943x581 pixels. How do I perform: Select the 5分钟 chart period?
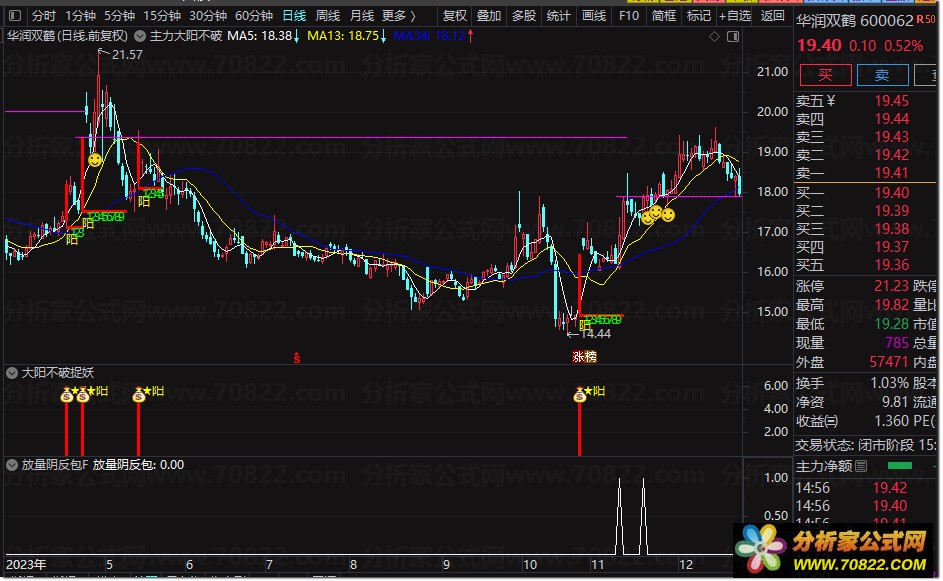coord(119,16)
